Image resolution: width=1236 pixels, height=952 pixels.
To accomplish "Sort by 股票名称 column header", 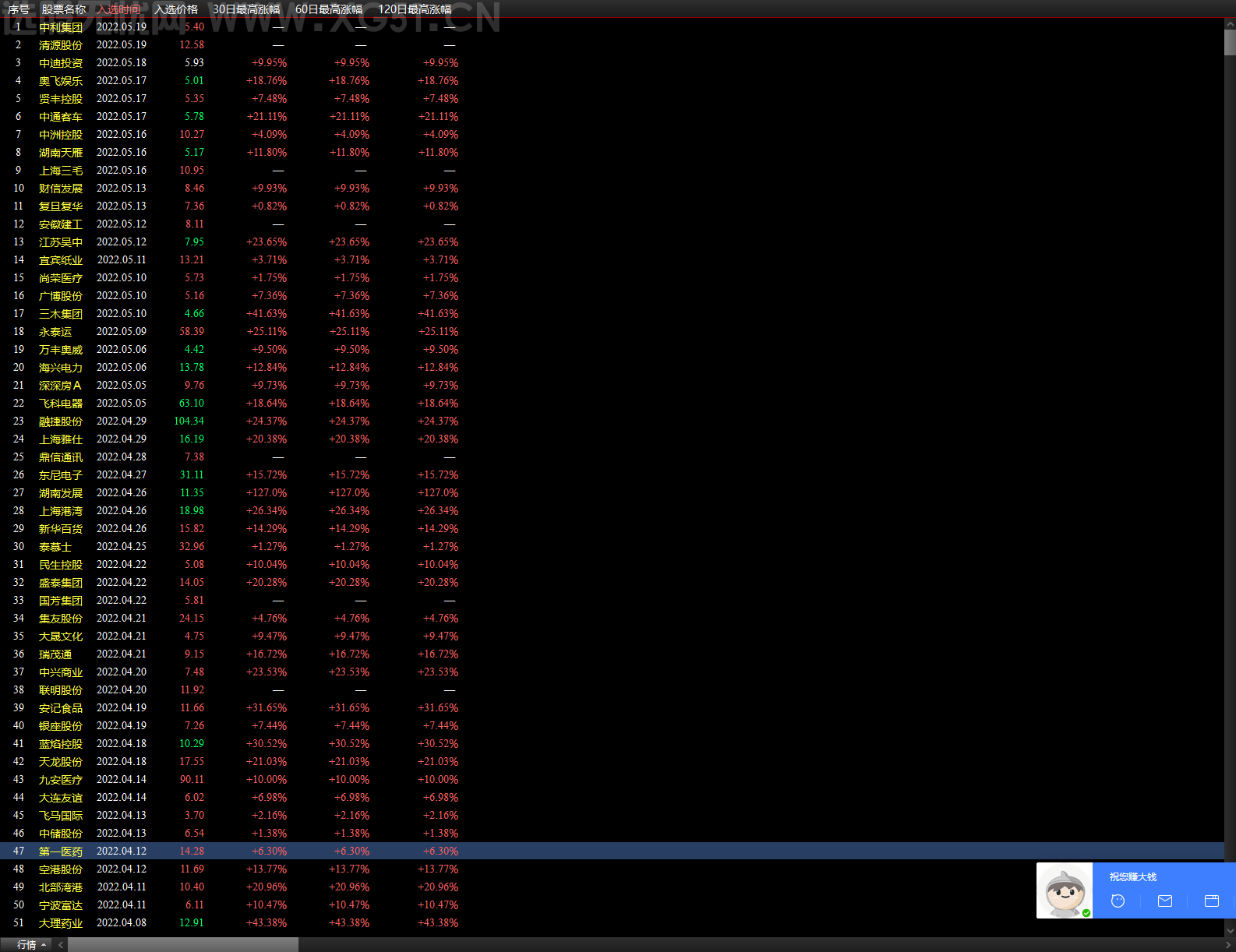I will click(x=64, y=9).
